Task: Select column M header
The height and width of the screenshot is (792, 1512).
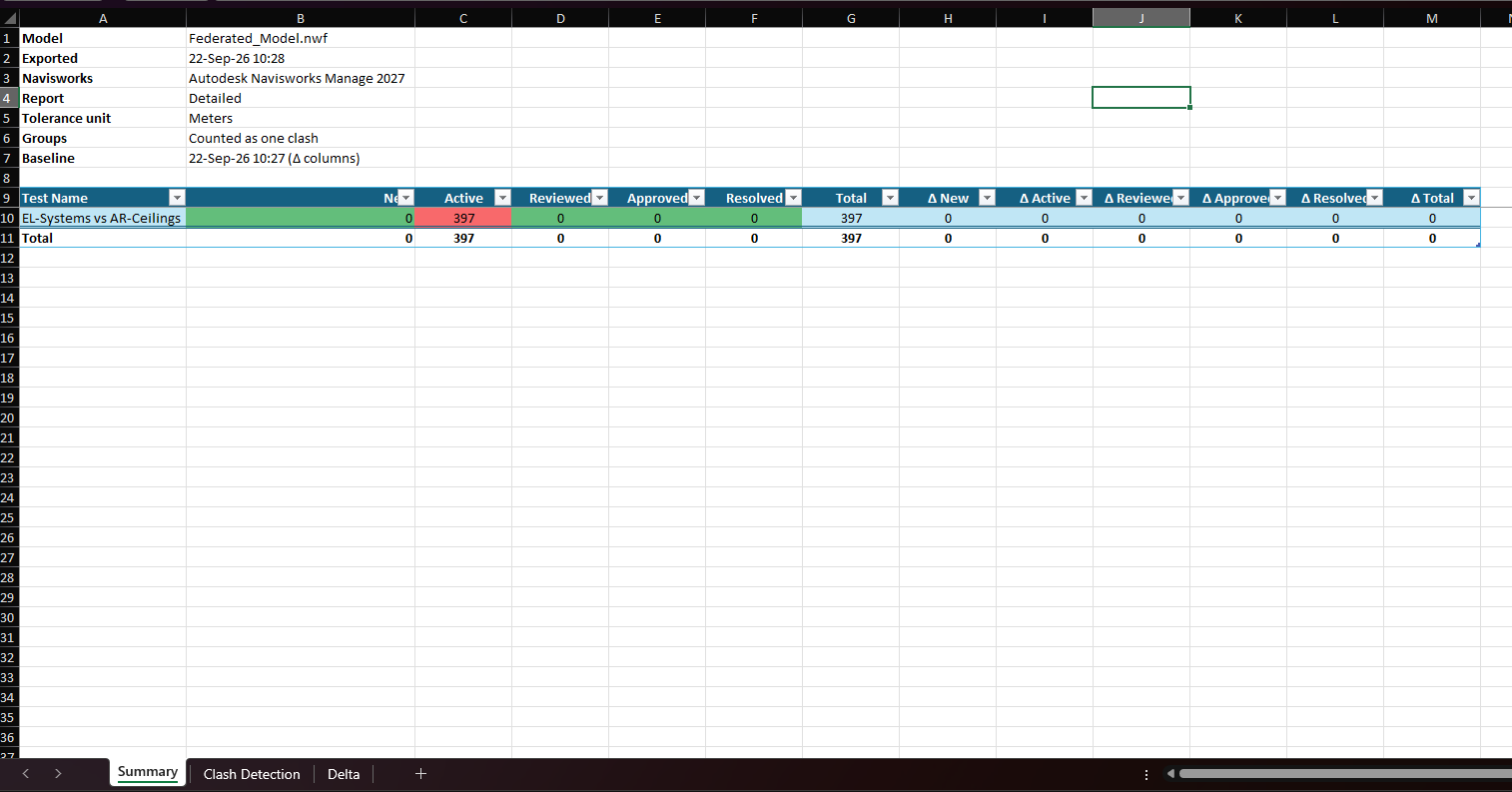Action: coord(1432,18)
